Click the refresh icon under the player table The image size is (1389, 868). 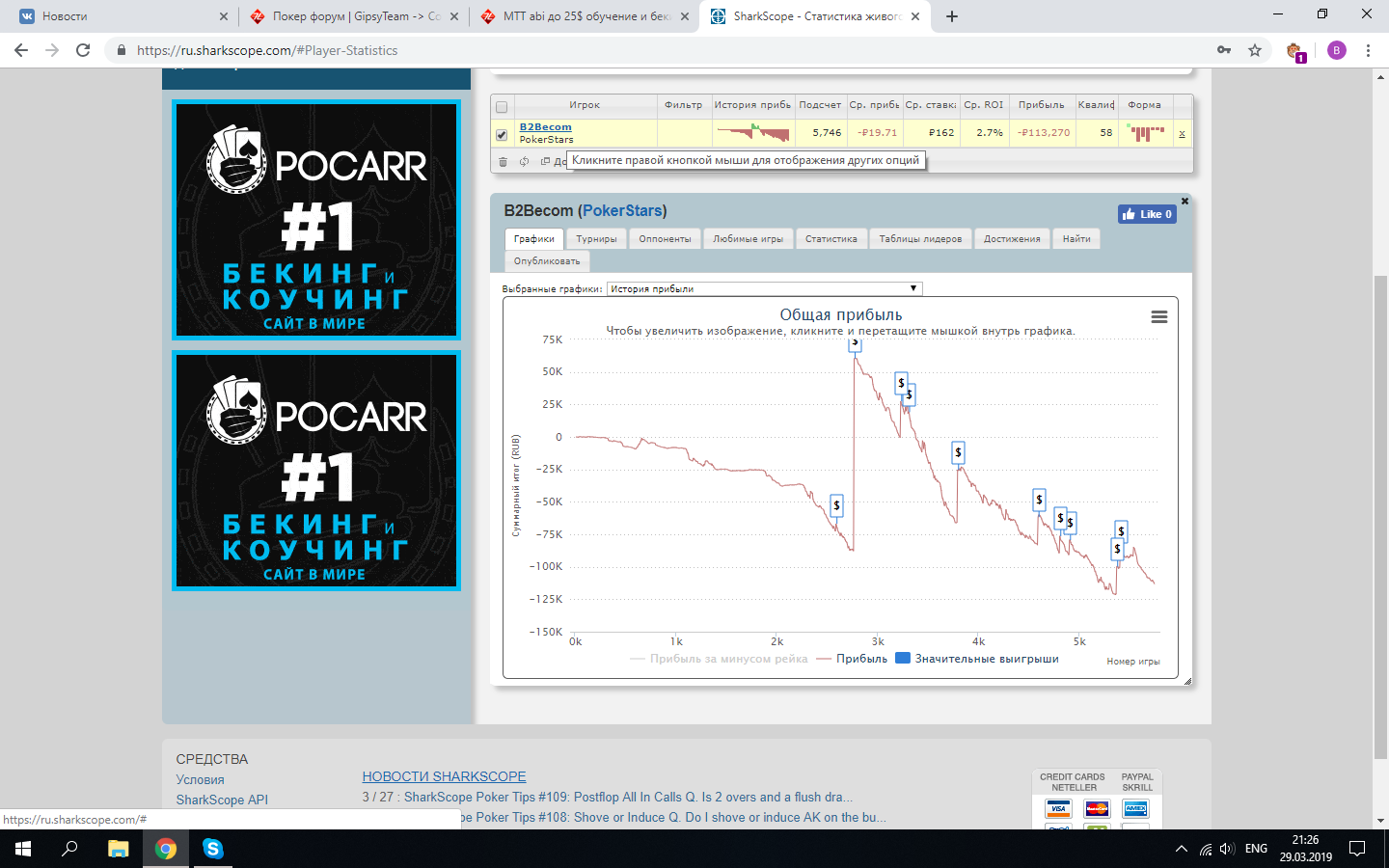(x=524, y=162)
